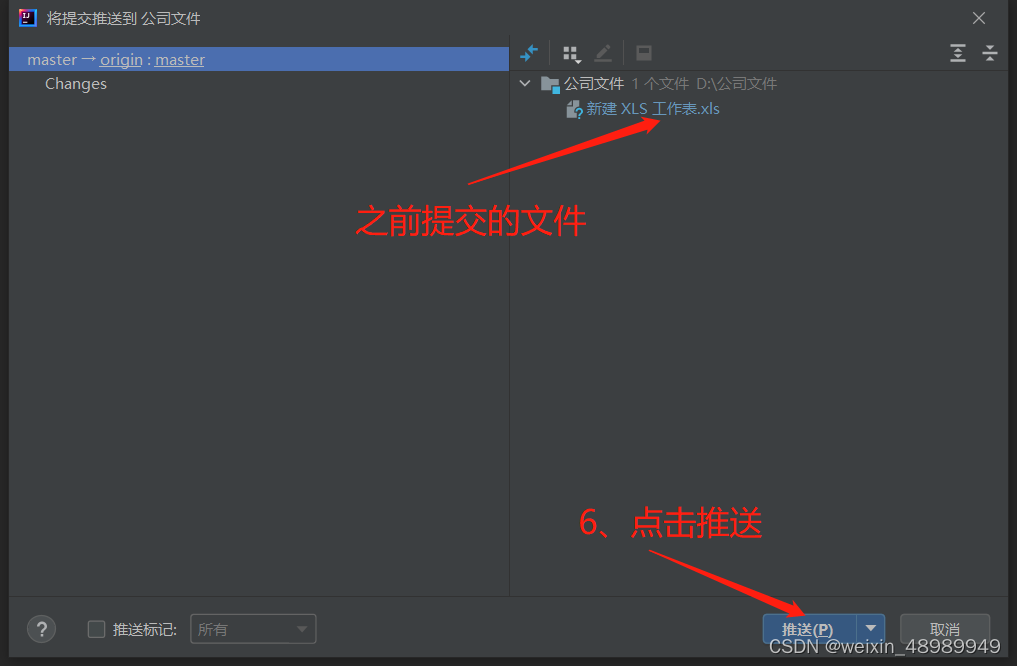Click the 取消 button
The width and height of the screenshot is (1017, 666).
[945, 629]
